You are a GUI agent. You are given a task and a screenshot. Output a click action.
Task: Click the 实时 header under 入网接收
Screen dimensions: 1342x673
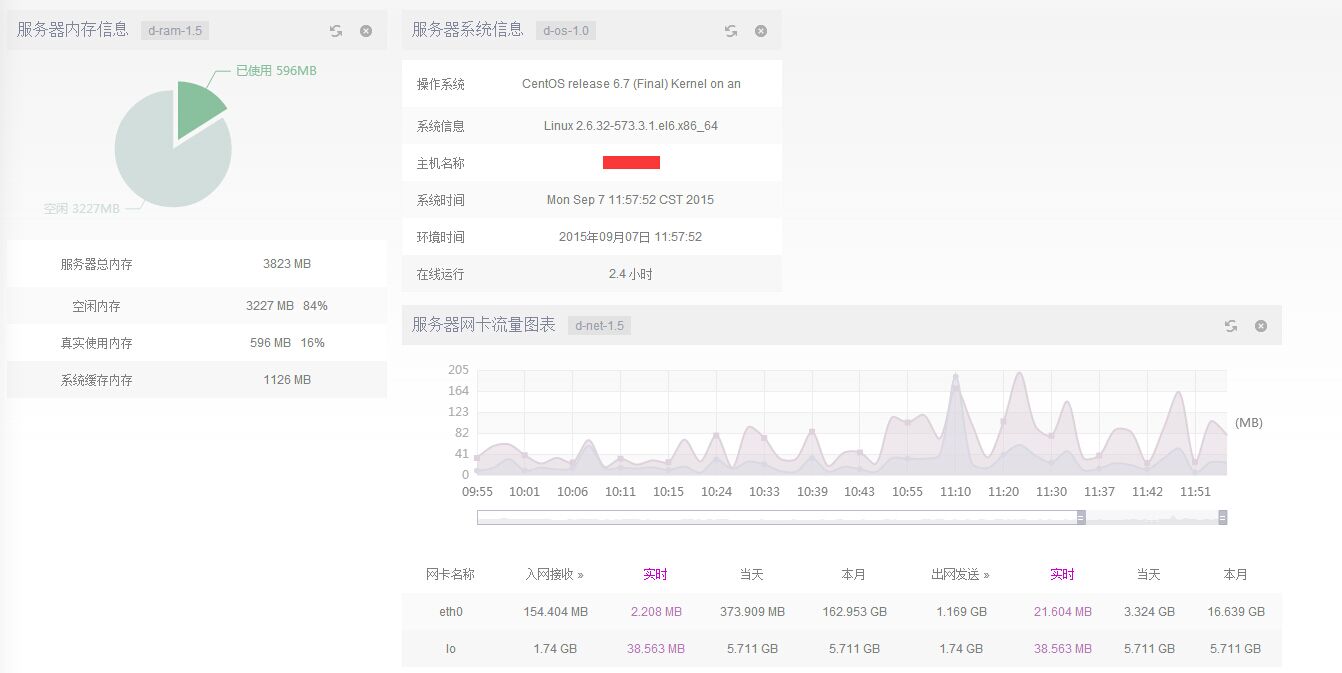point(655,574)
